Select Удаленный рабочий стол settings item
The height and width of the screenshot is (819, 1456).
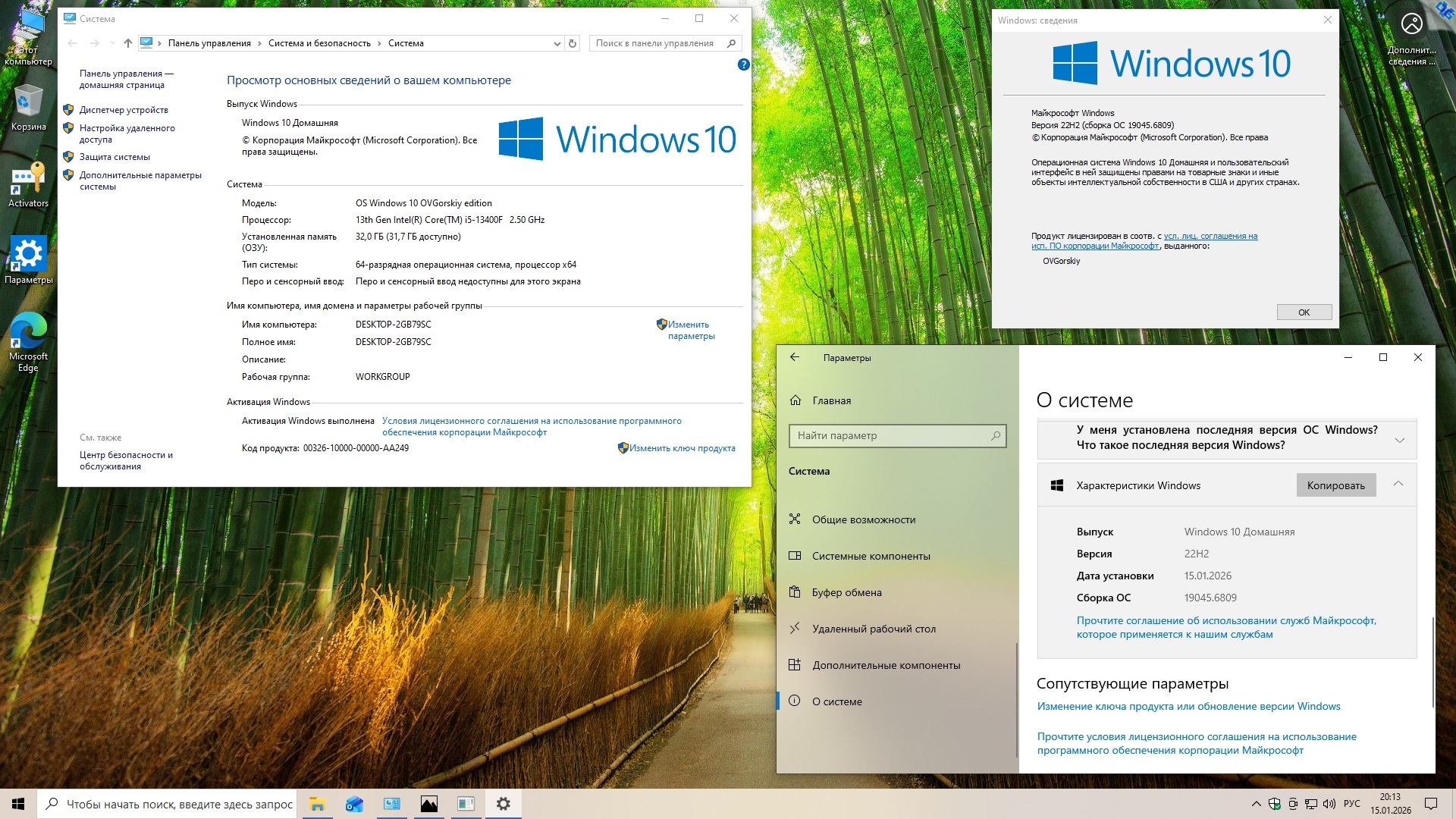coord(873,629)
